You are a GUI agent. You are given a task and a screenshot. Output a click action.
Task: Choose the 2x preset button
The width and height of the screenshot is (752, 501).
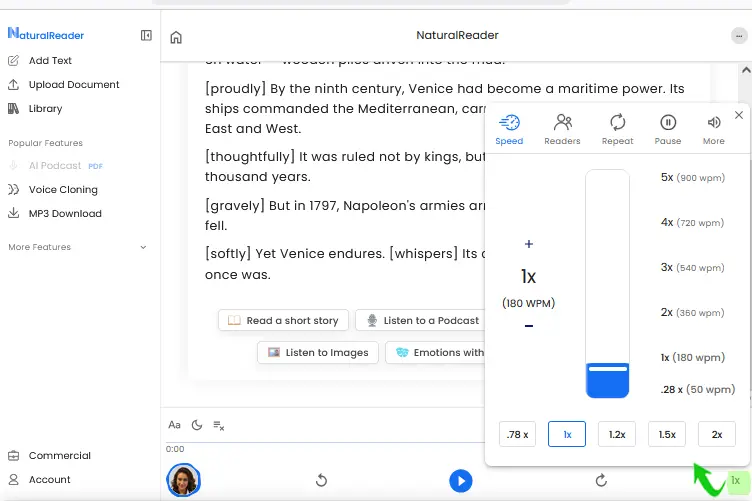click(717, 434)
